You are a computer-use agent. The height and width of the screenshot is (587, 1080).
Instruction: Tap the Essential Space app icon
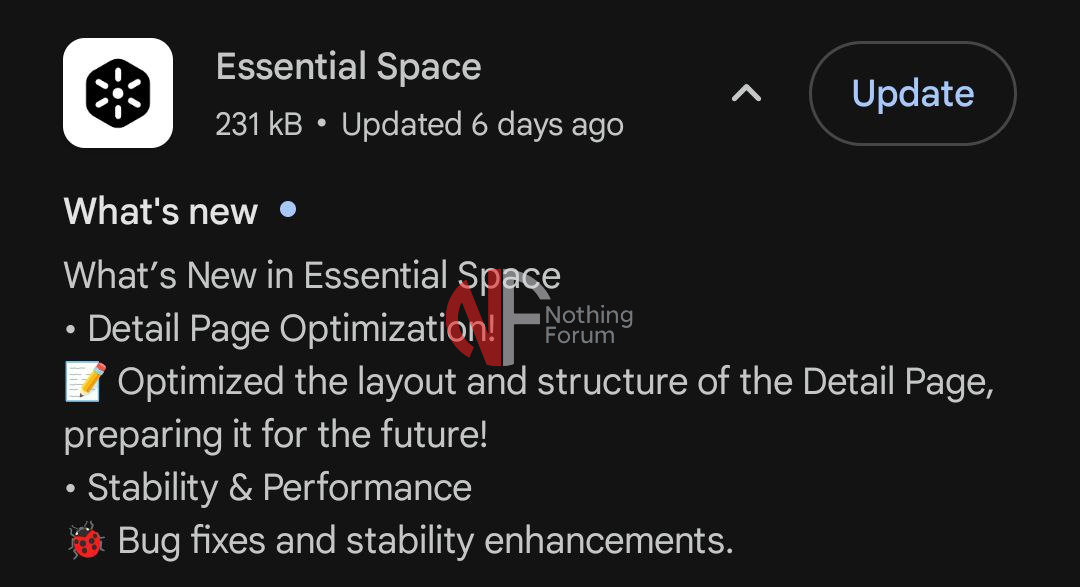(118, 93)
